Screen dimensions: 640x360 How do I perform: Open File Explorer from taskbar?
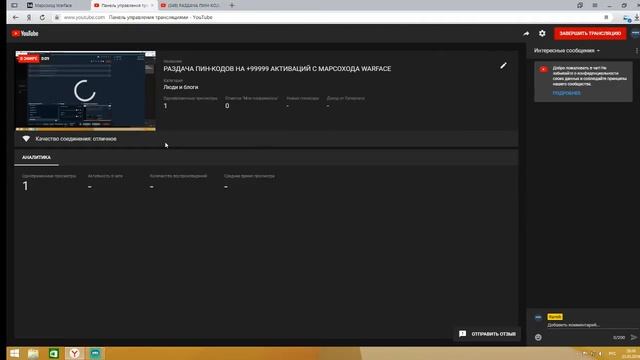point(33,353)
